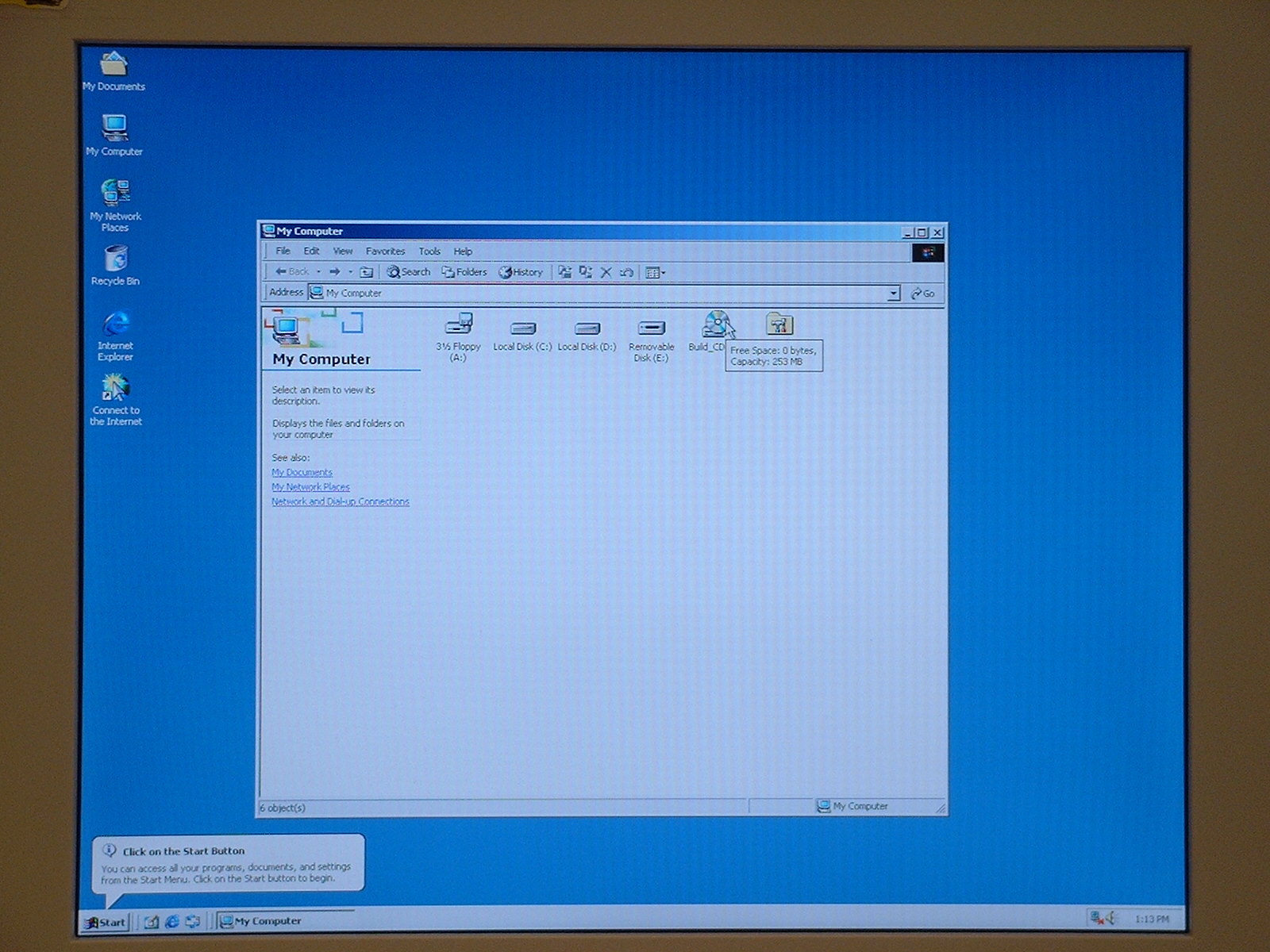The image size is (1270, 952).
Task: Expand the Back button history arrow
Action: 318,272
